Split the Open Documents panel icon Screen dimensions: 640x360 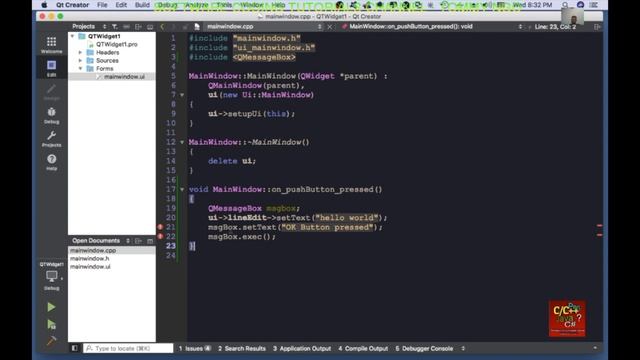(138, 241)
